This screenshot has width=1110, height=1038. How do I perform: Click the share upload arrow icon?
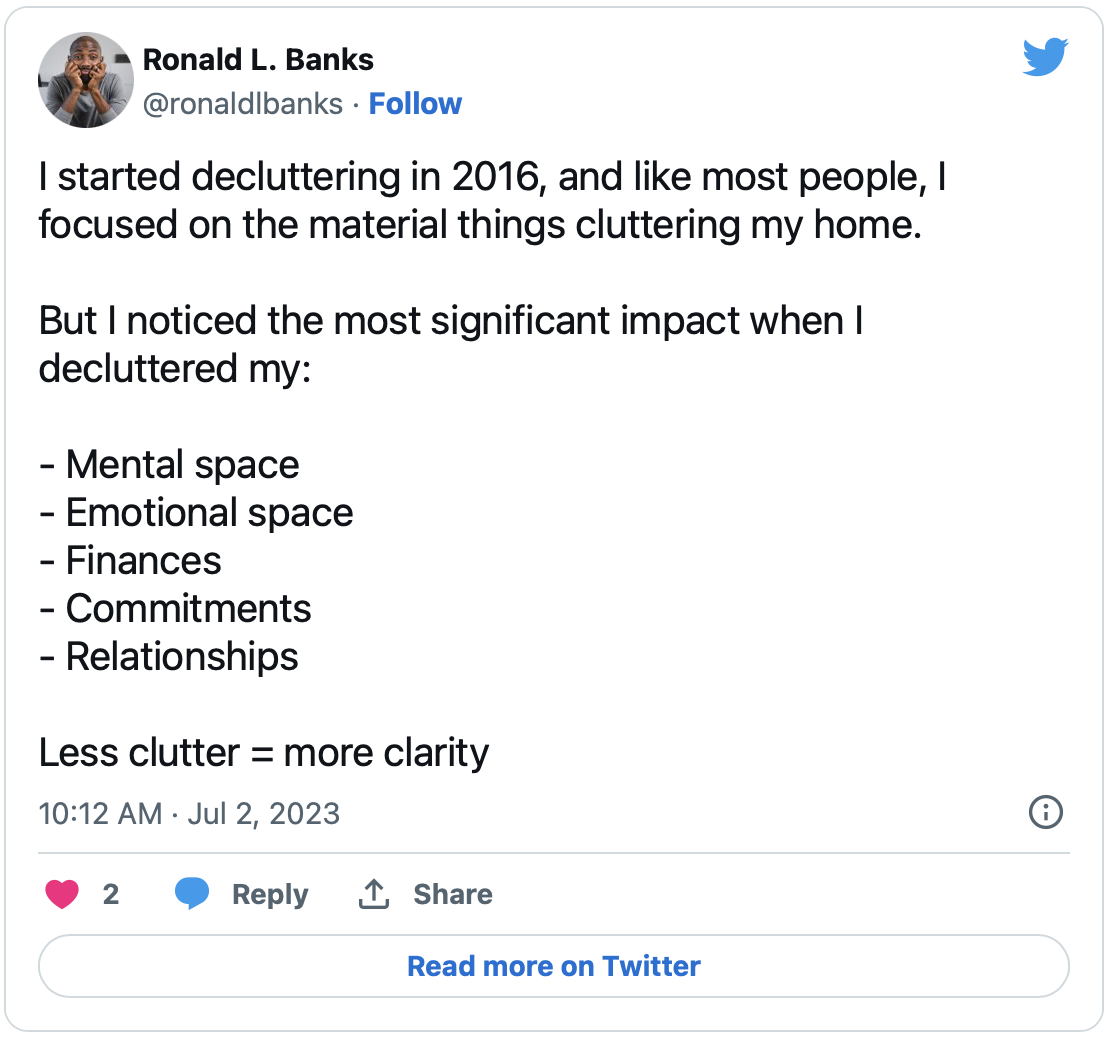click(373, 893)
